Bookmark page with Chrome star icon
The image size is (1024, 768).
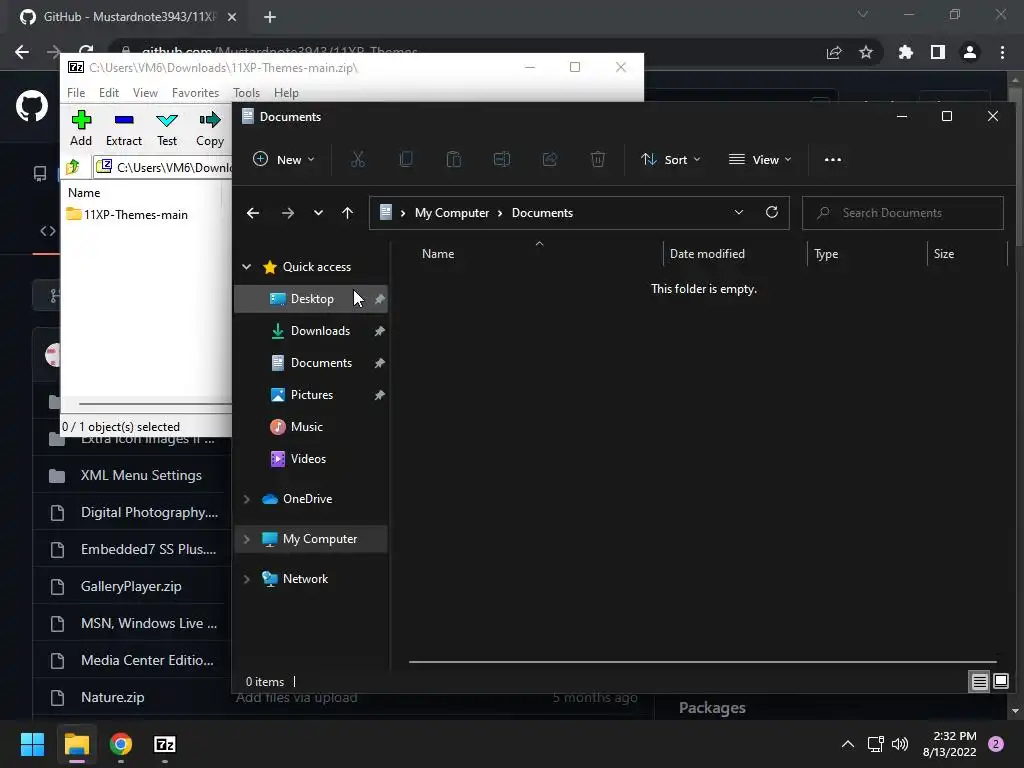coord(866,52)
